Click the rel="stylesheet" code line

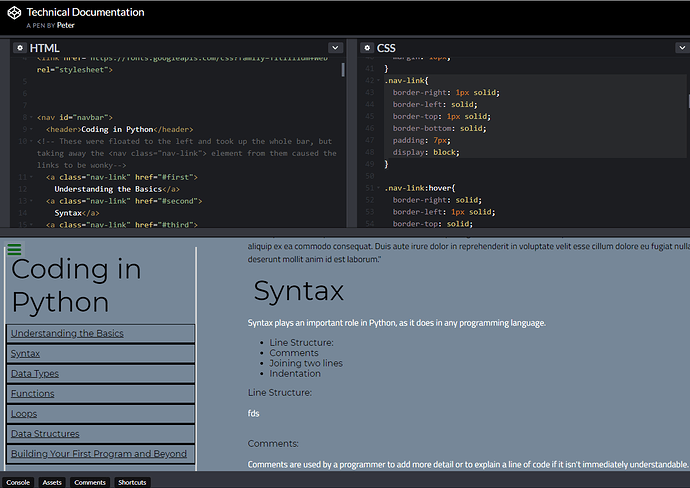tap(75, 70)
